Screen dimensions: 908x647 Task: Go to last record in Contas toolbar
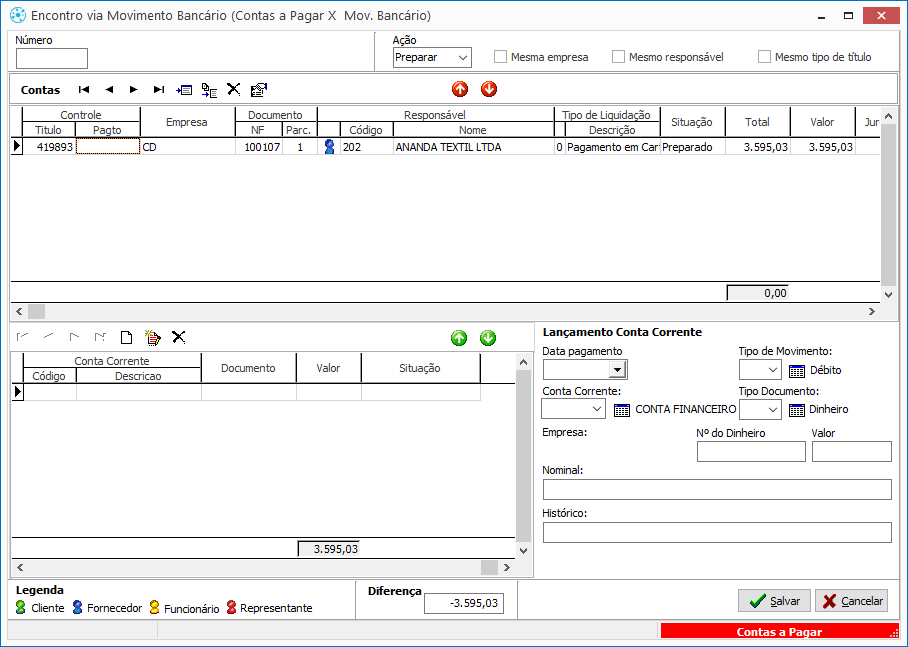(x=159, y=89)
